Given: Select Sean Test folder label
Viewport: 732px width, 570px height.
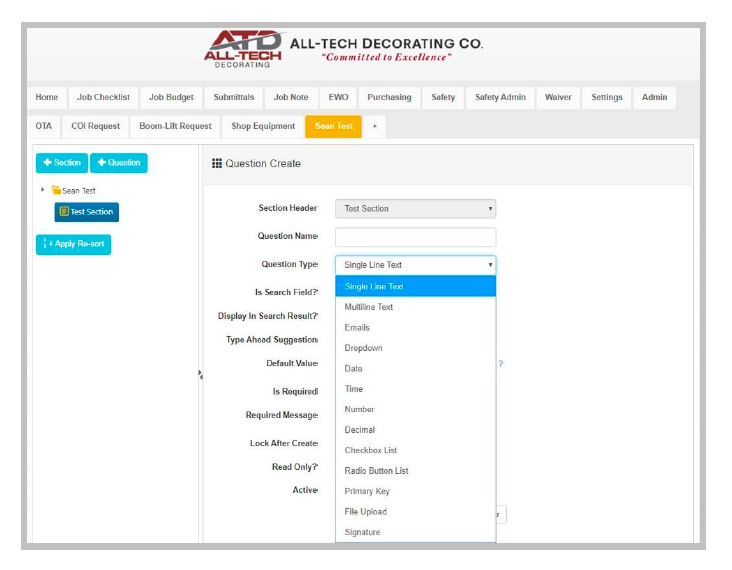Looking at the screenshot, I should click(x=79, y=191).
